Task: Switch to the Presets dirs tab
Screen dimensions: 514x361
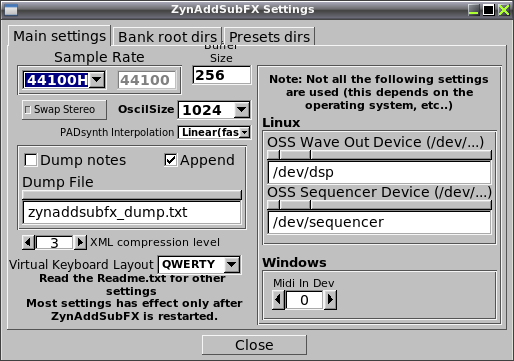Action: pos(269,37)
